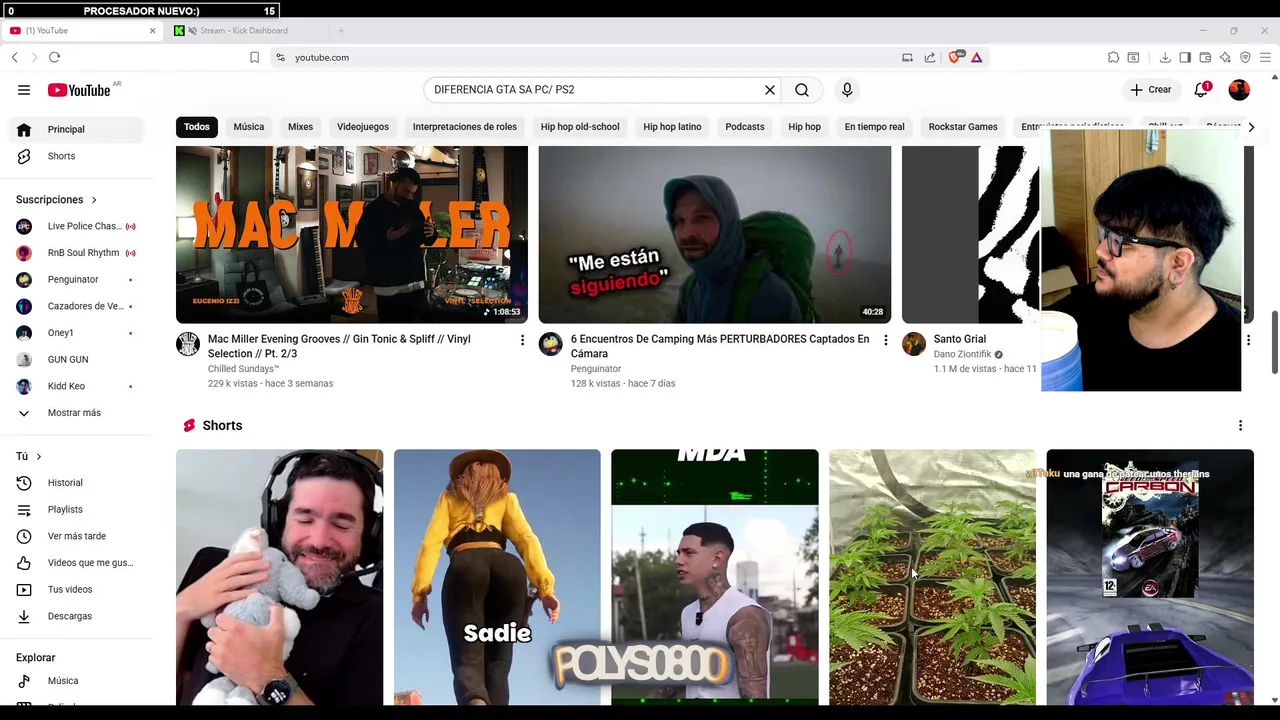Click the Crear button
Viewport: 1280px width, 720px height.
click(1151, 90)
